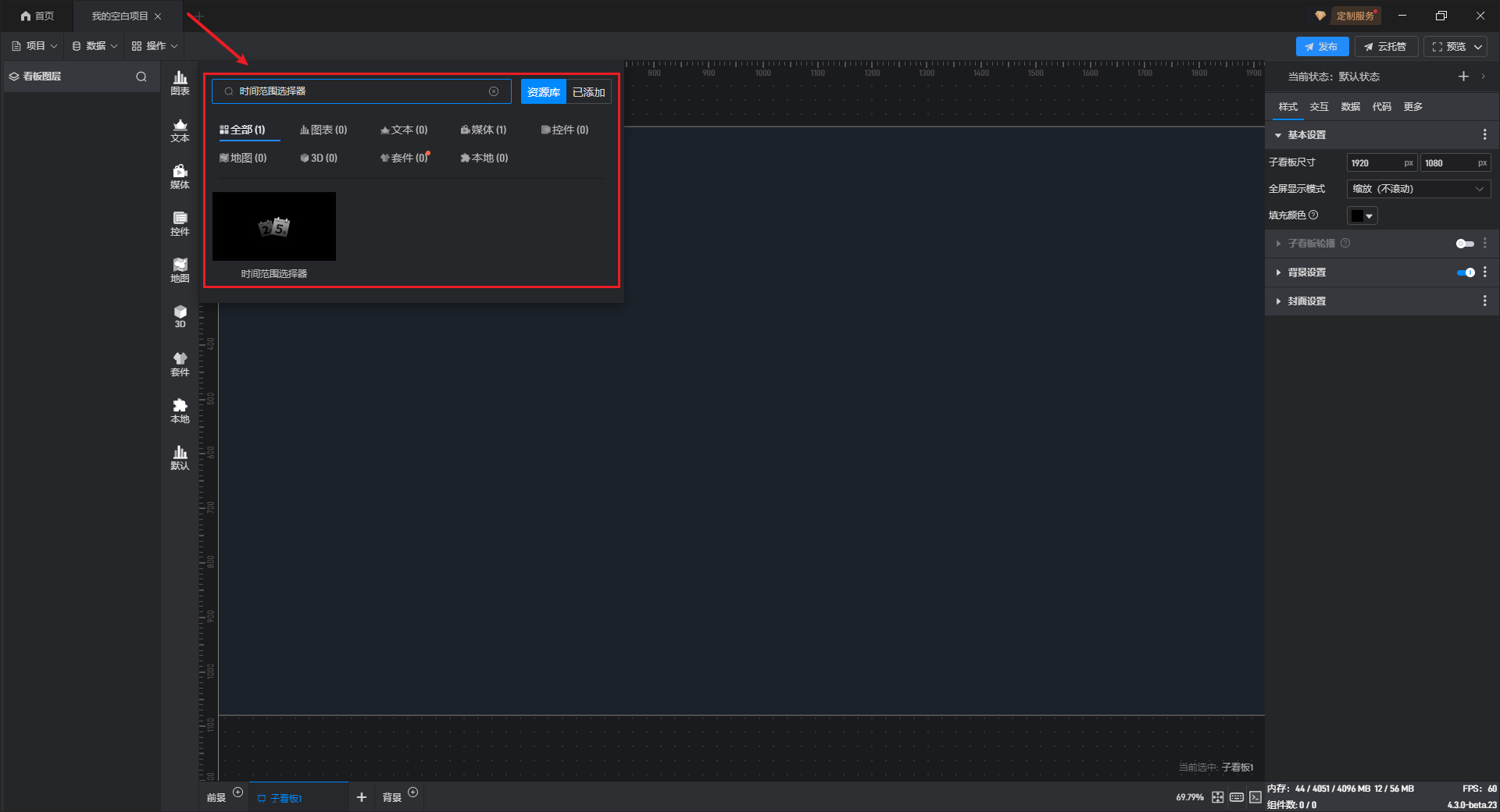Toggle 子看板轮播 switch
The width and height of the screenshot is (1500, 812).
point(1465,244)
